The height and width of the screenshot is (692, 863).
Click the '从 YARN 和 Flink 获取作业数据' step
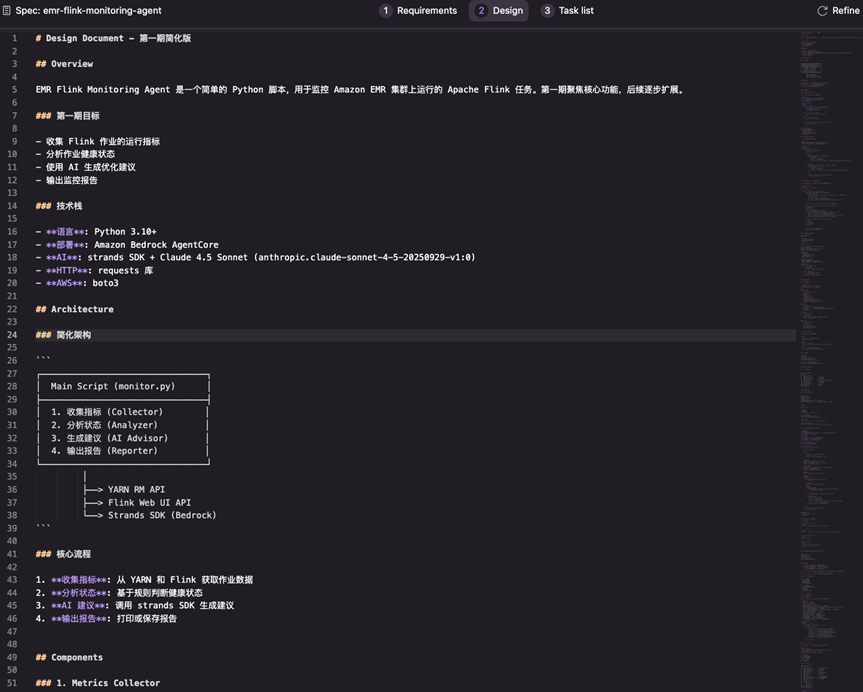(x=185, y=580)
